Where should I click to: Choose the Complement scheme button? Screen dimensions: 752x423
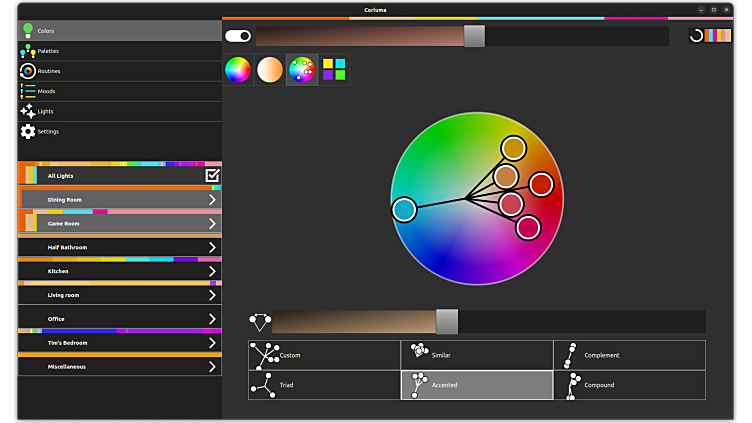(629, 355)
